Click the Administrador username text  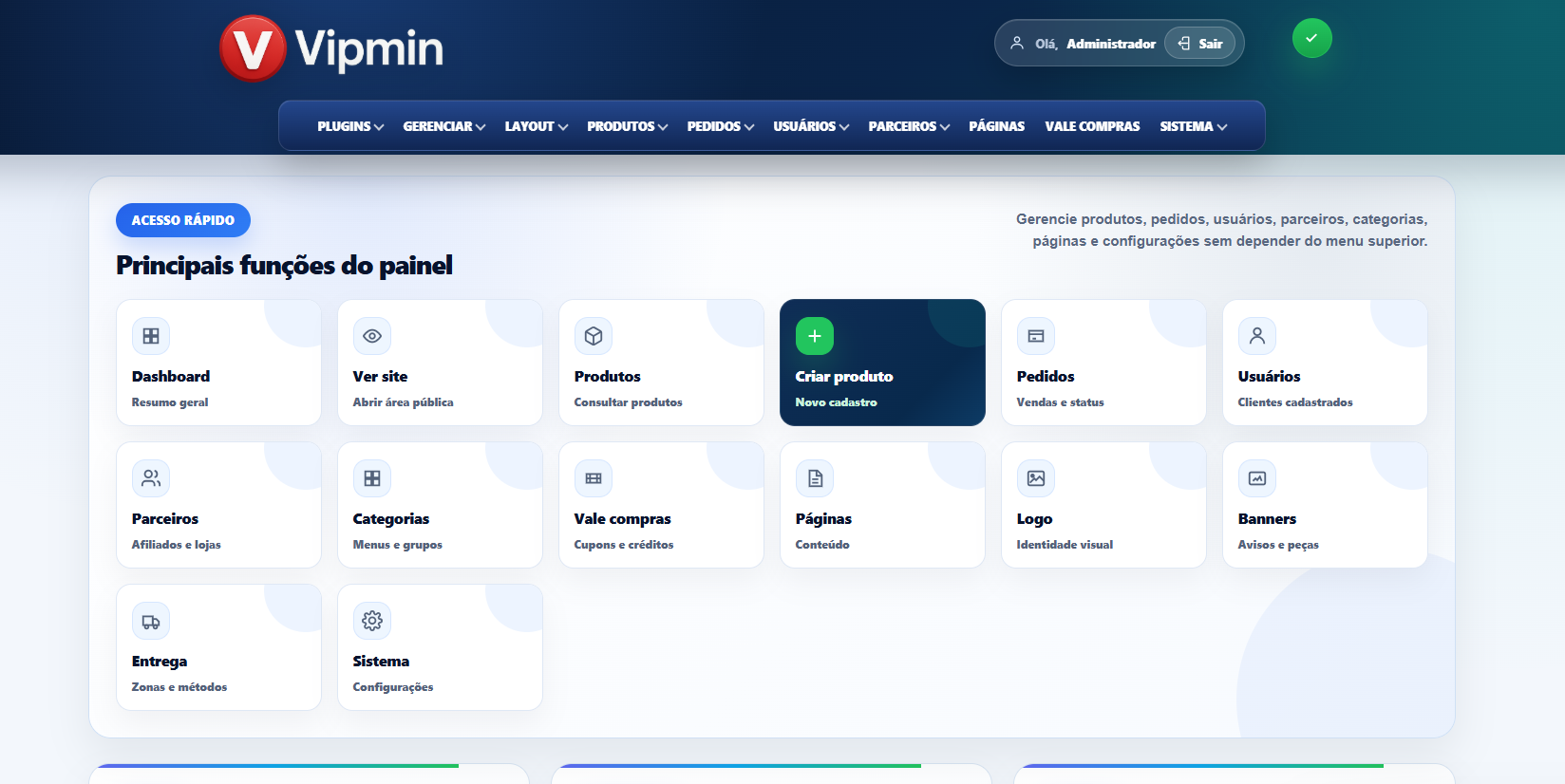[x=1111, y=44]
